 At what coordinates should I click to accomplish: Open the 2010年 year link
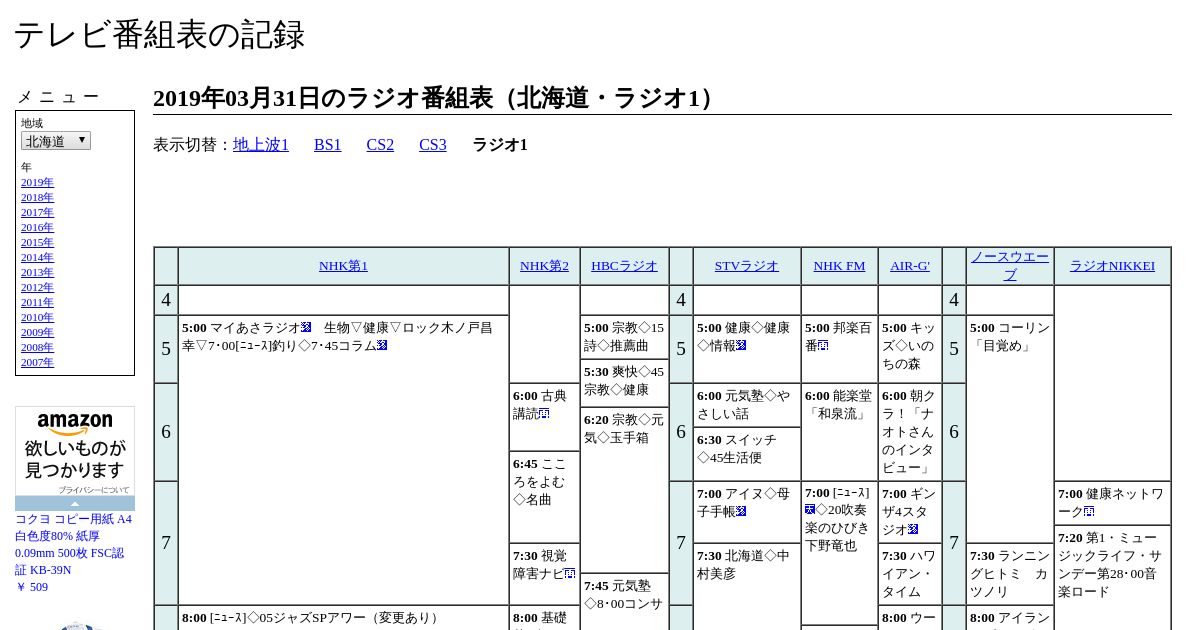click(37, 318)
